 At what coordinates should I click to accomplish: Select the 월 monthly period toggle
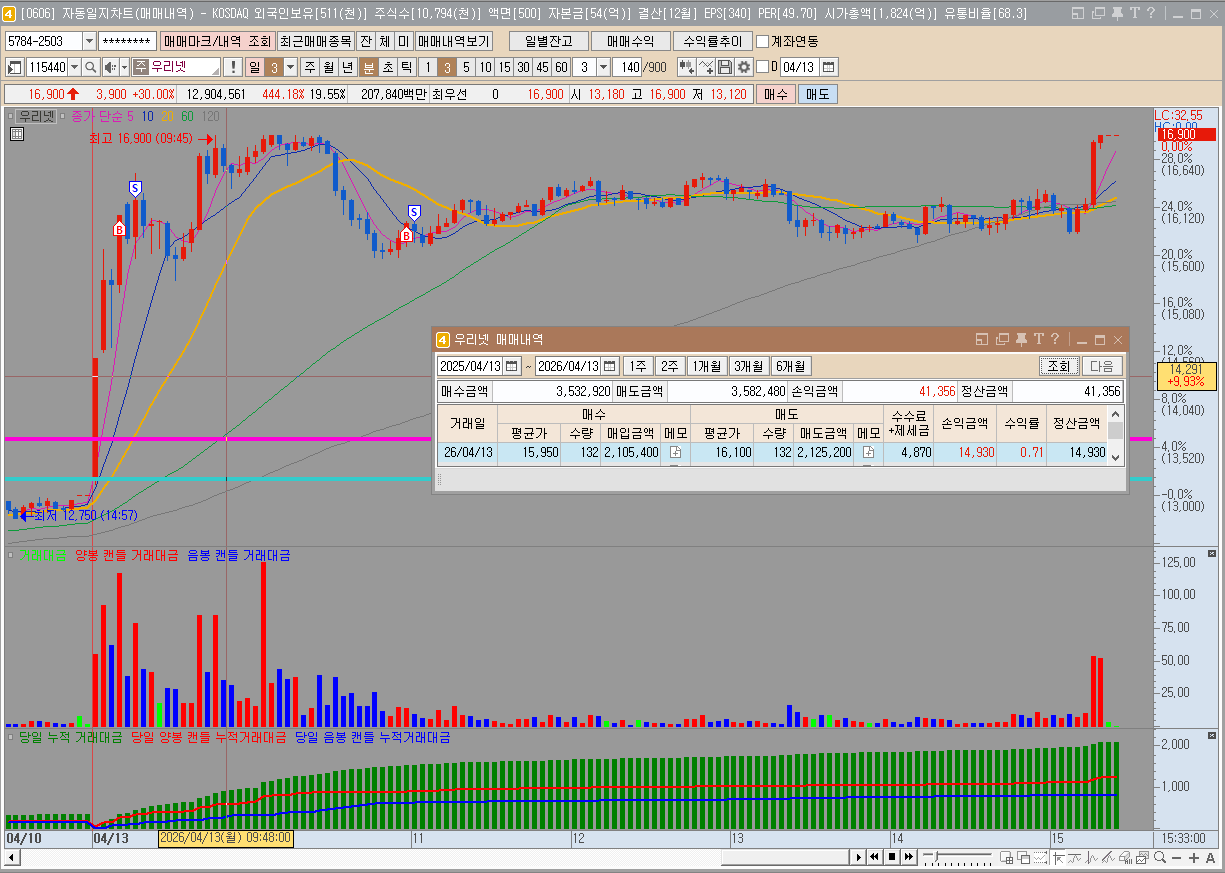tap(328, 67)
